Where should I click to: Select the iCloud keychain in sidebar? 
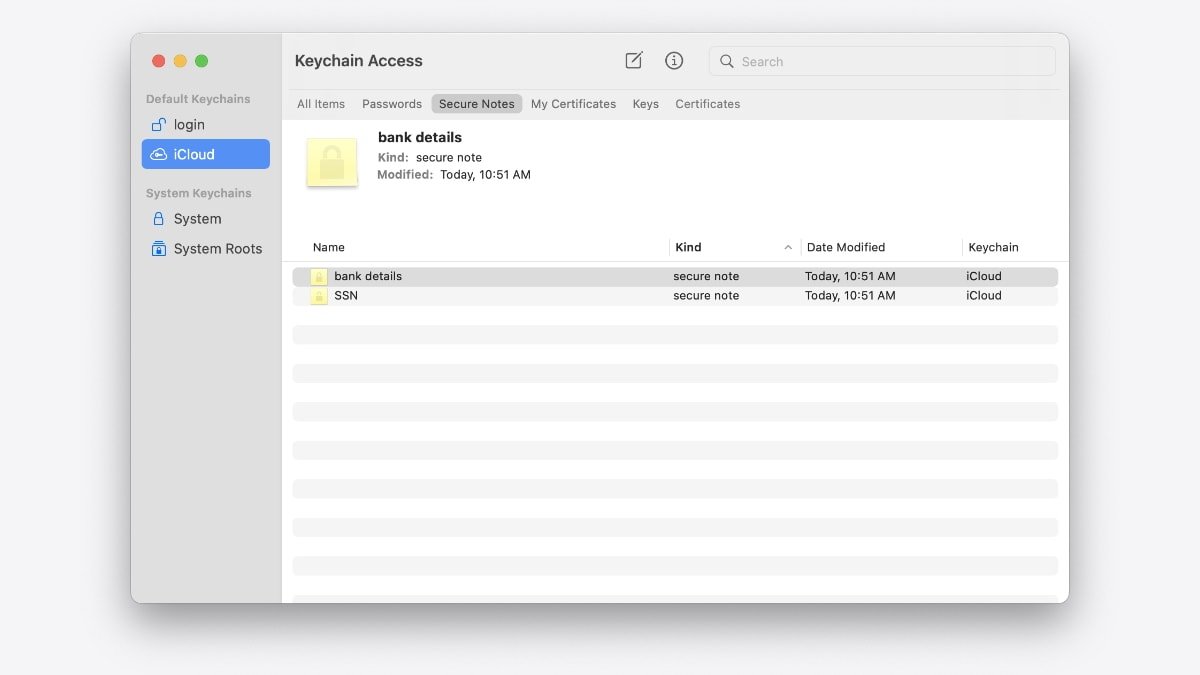click(x=206, y=154)
